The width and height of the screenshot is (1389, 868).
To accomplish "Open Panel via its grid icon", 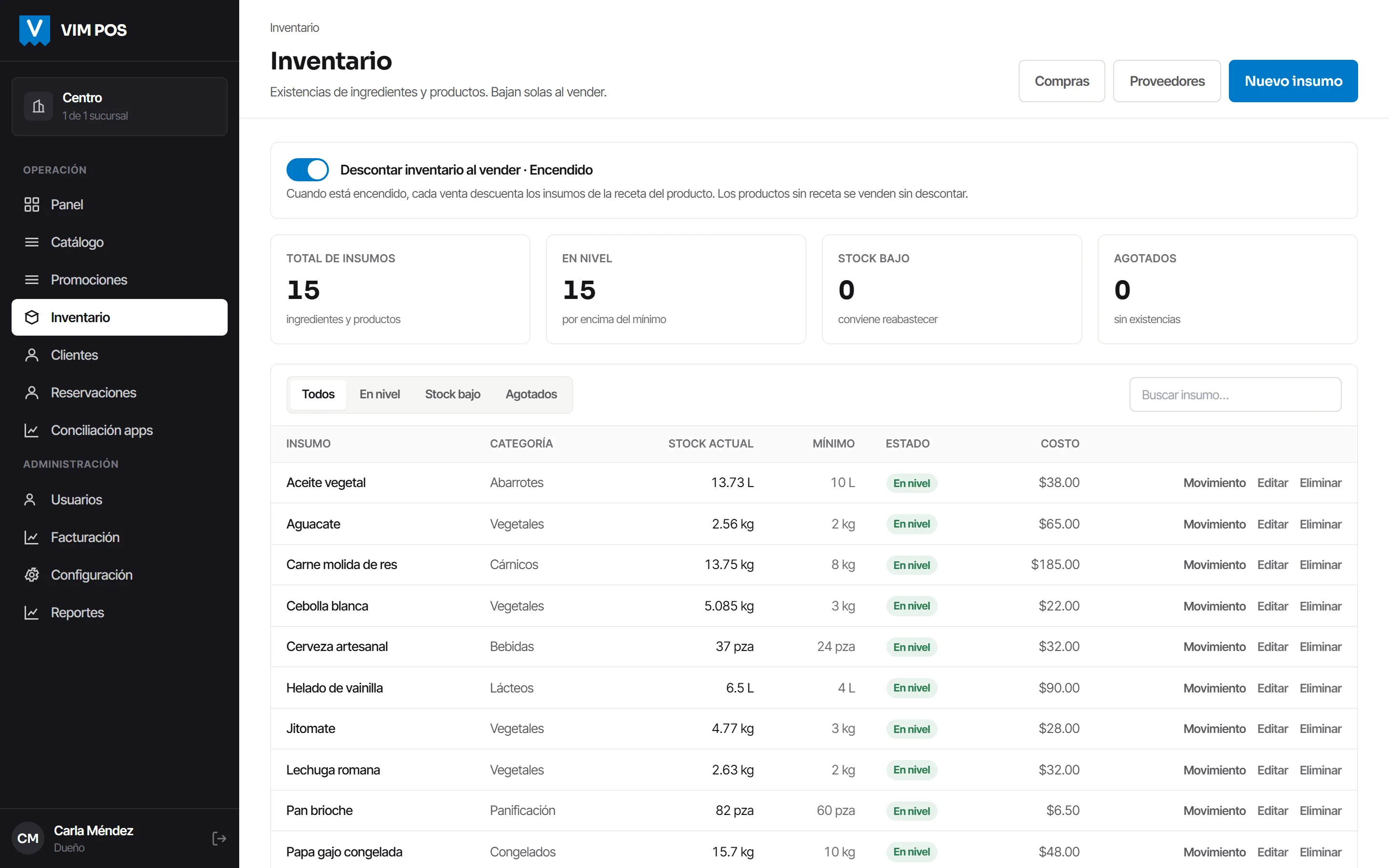I will pos(31,204).
